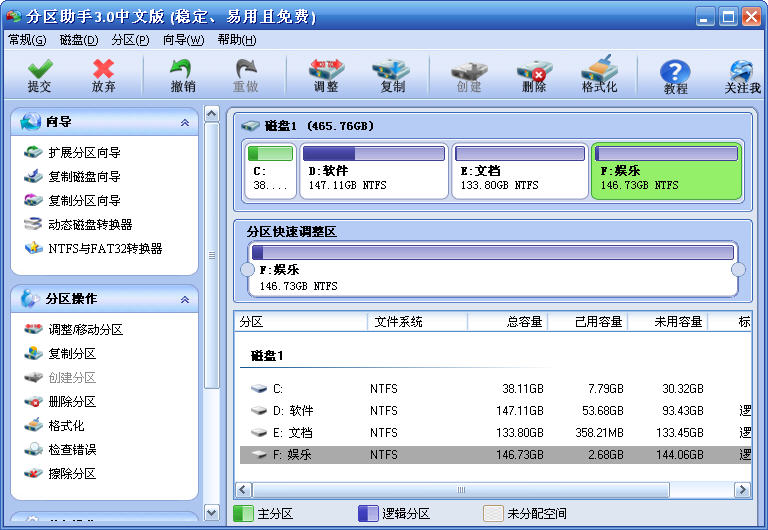The image size is (768, 530).
Task: Select the D:软件 partition block
Action: pos(373,170)
